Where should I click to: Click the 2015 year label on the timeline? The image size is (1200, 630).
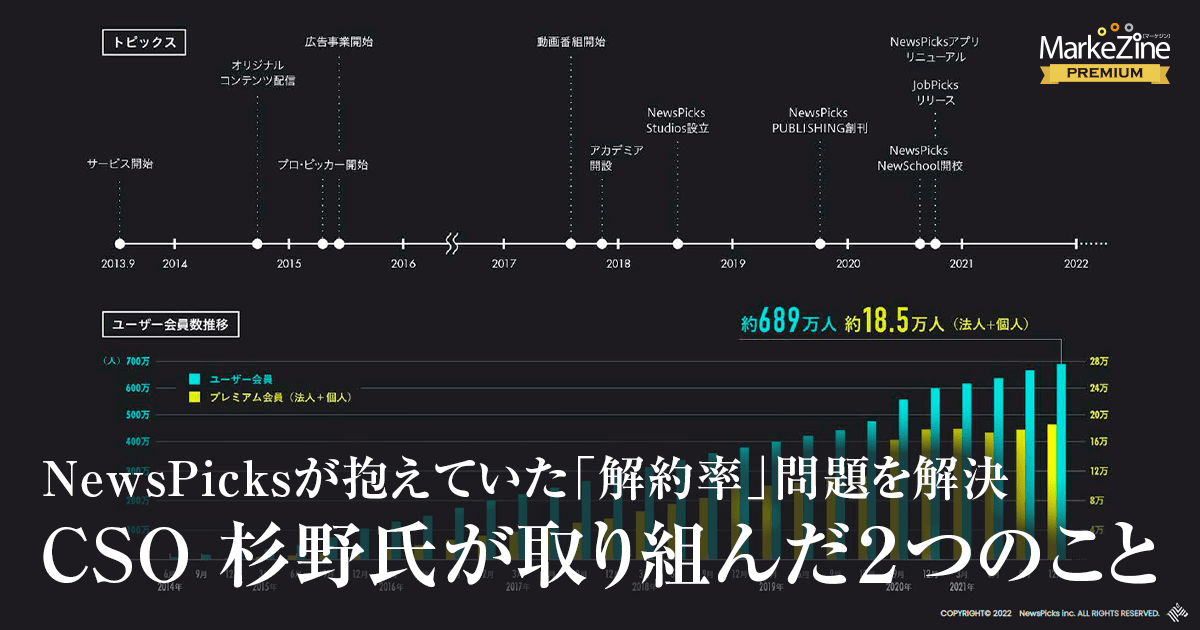pos(289,264)
